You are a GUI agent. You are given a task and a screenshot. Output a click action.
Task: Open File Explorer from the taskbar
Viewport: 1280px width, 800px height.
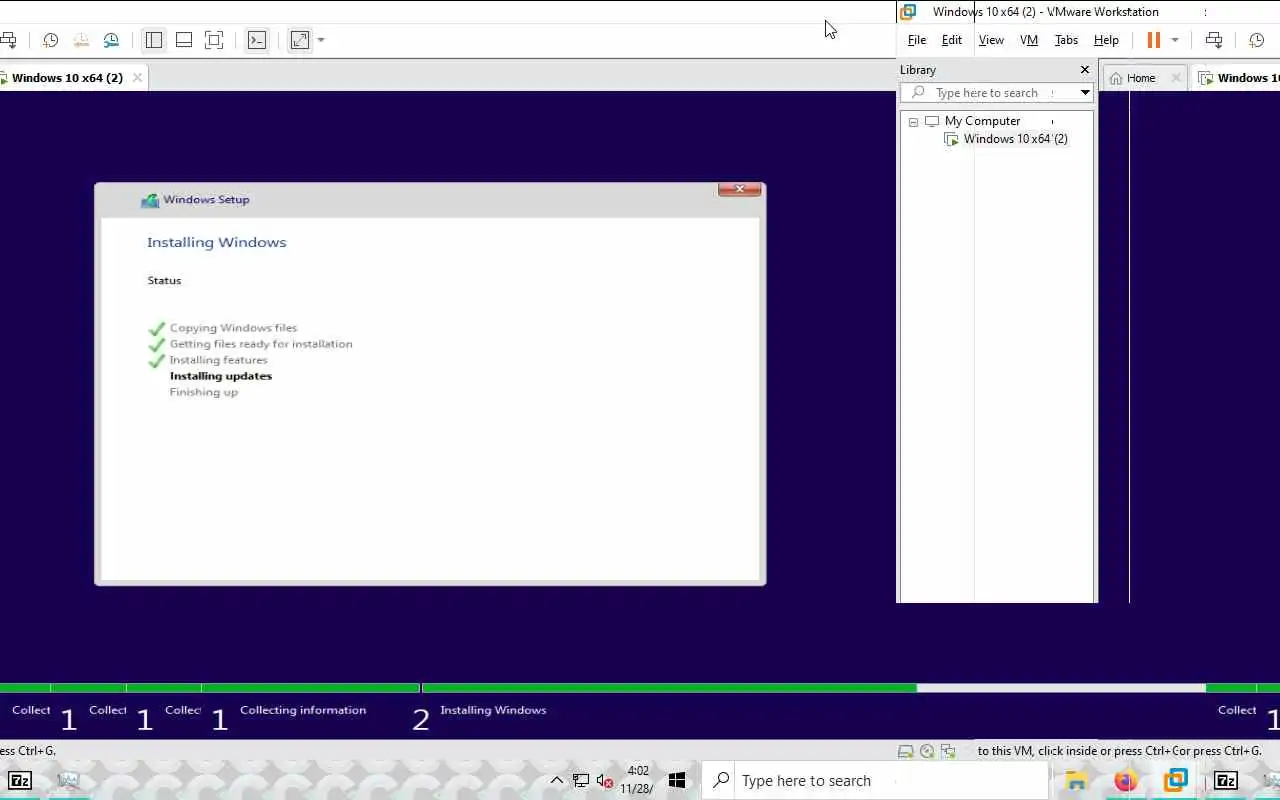click(1076, 781)
